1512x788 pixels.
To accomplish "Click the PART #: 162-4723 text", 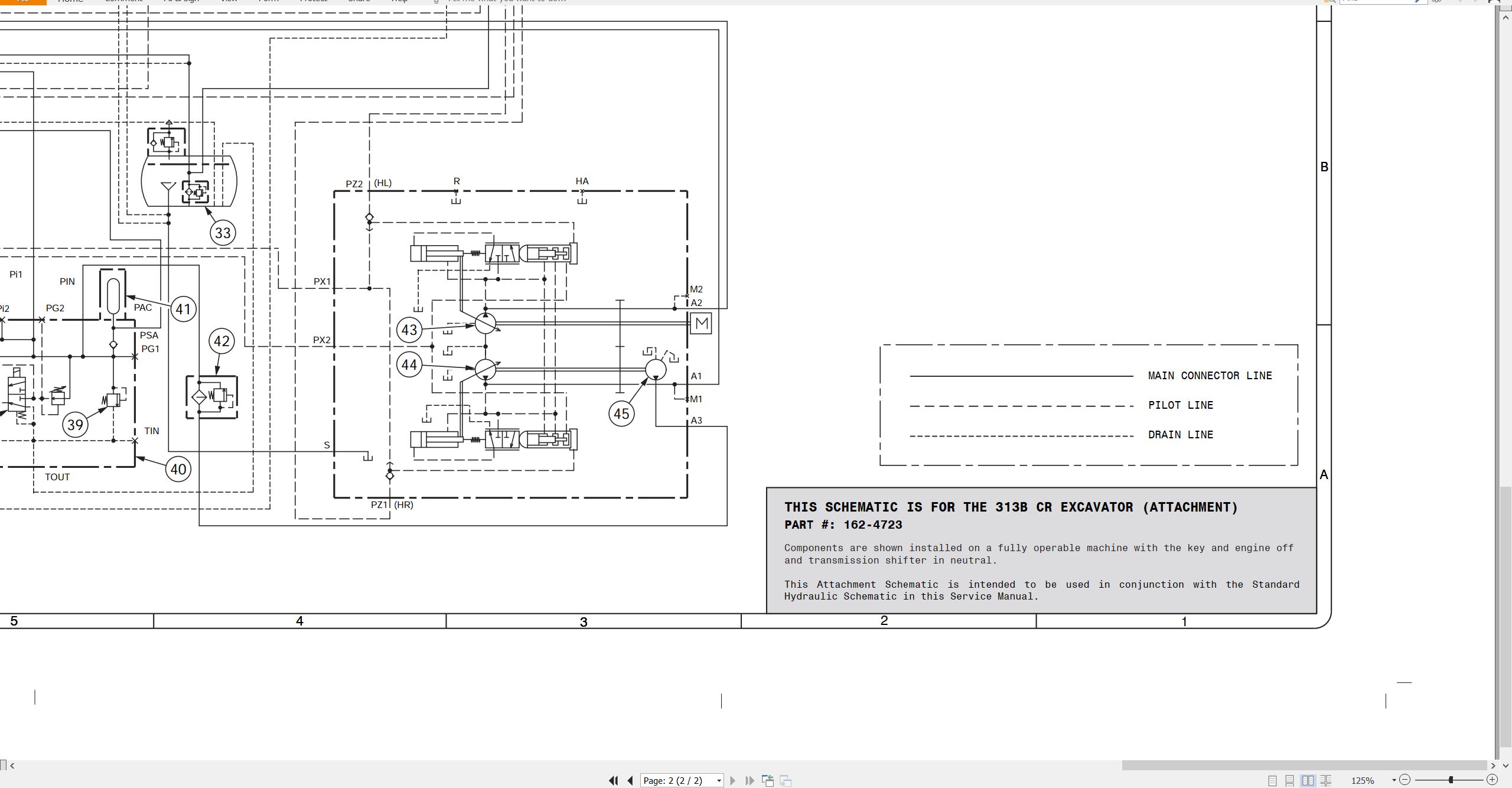I will click(843, 525).
